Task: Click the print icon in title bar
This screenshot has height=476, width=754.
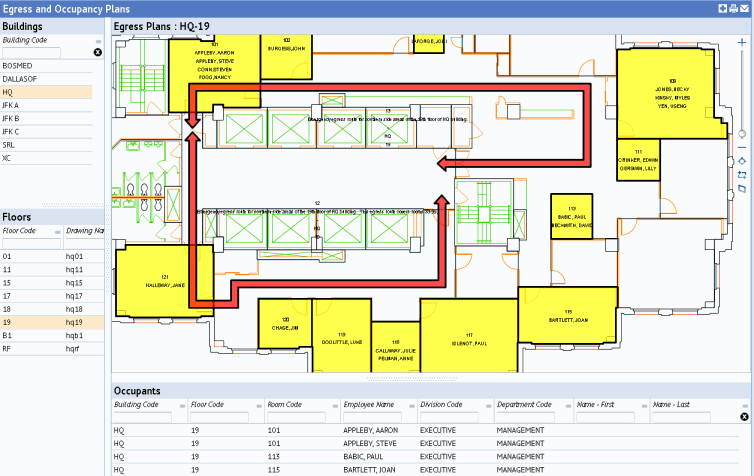Action: tap(733, 8)
